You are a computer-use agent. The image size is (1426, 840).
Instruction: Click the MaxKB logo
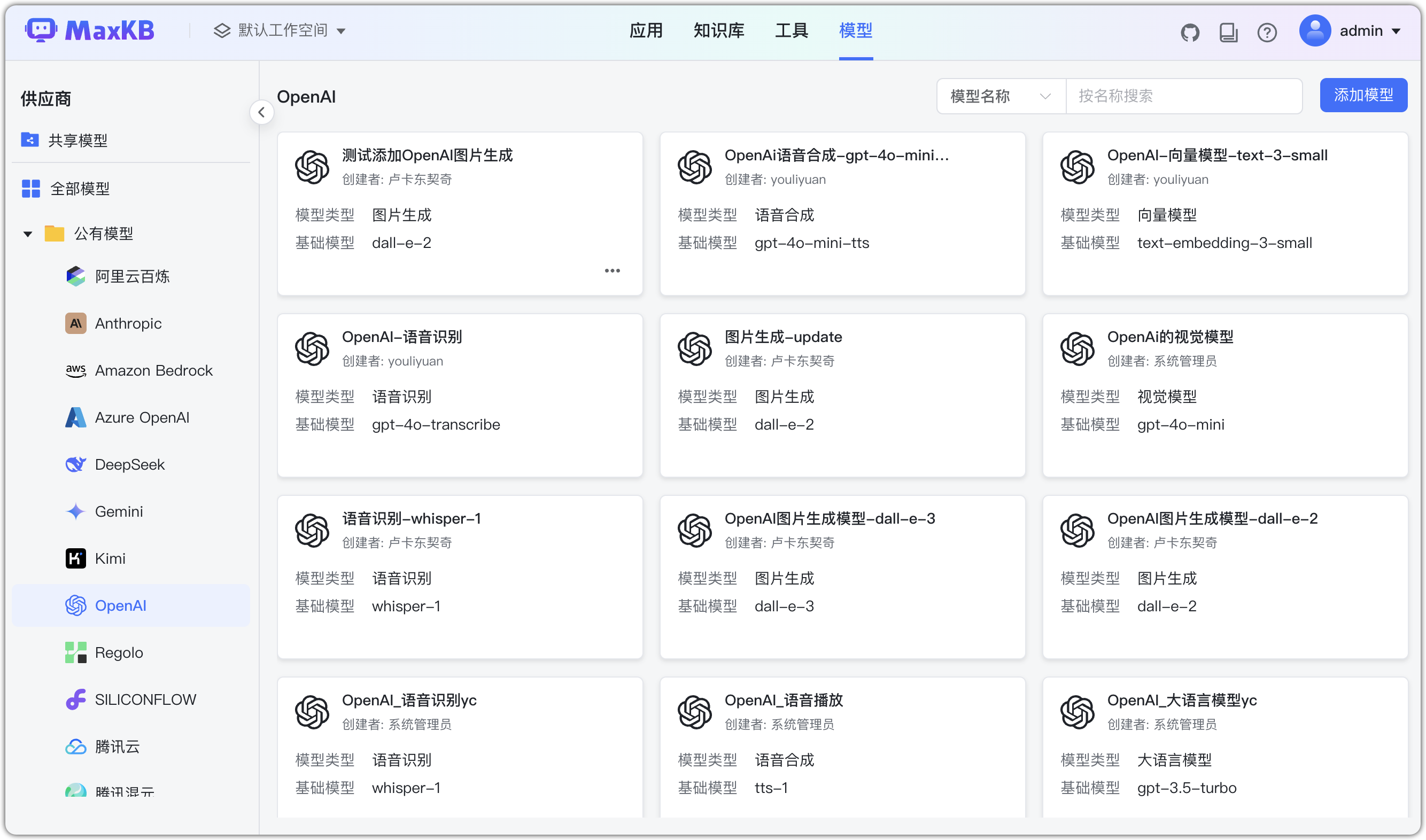[x=89, y=30]
